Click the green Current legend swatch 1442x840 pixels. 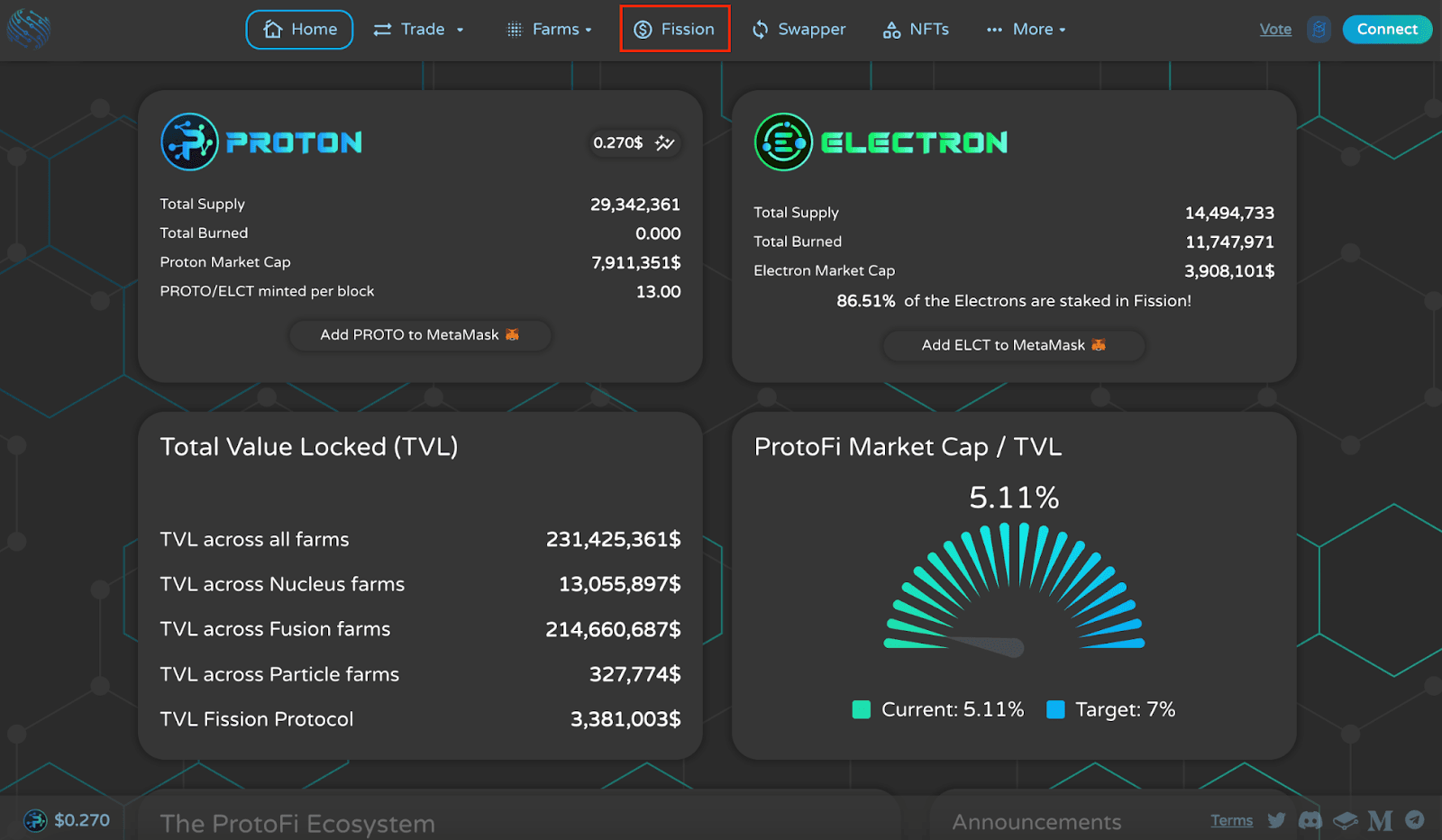(x=862, y=709)
